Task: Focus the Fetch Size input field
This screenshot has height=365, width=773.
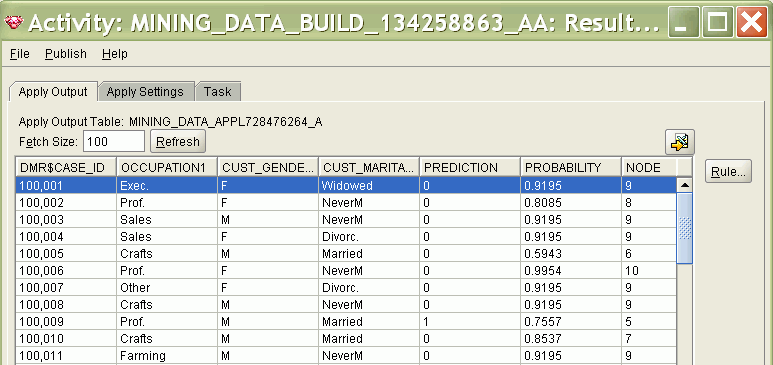Action: click(114, 142)
